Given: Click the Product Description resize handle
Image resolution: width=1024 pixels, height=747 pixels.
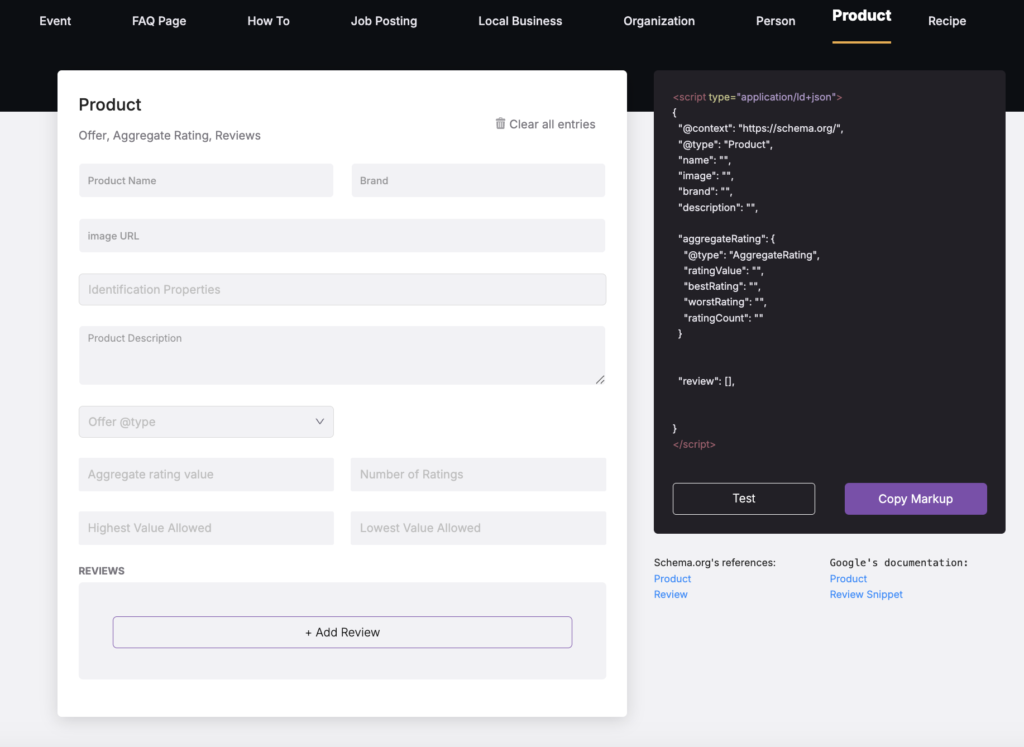Looking at the screenshot, I should pyautogui.click(x=600, y=379).
